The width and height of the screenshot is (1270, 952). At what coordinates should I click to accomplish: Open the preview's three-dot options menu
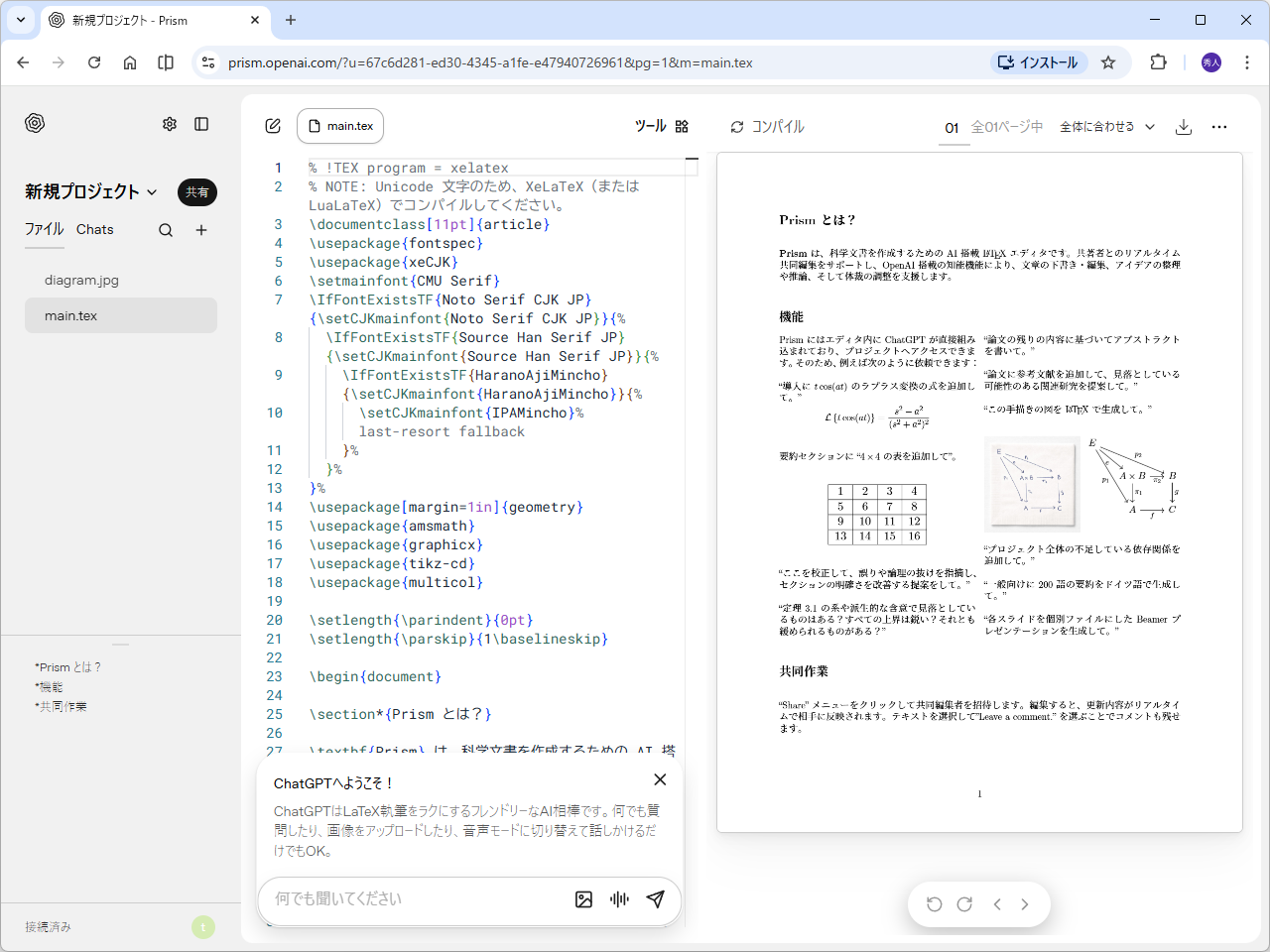[x=1219, y=126]
